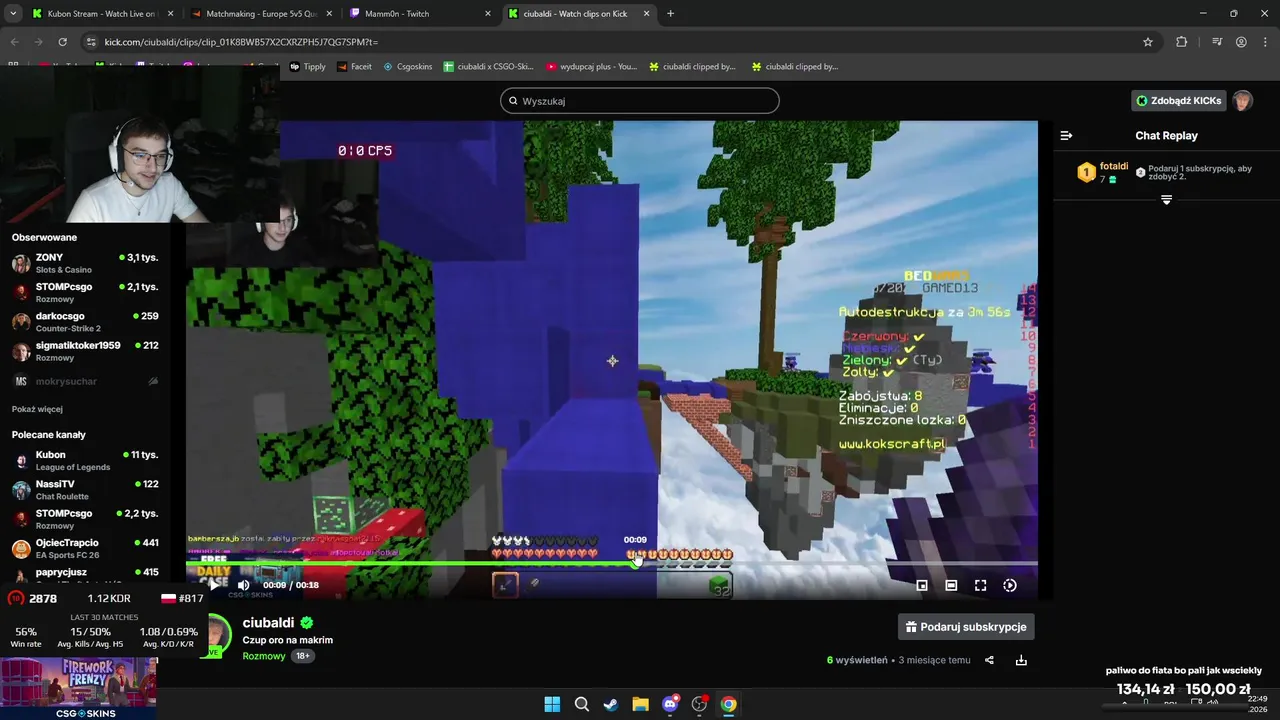The width and height of the screenshot is (1280, 720).
Task: Open Steam from taskbar
Action: coord(610,704)
